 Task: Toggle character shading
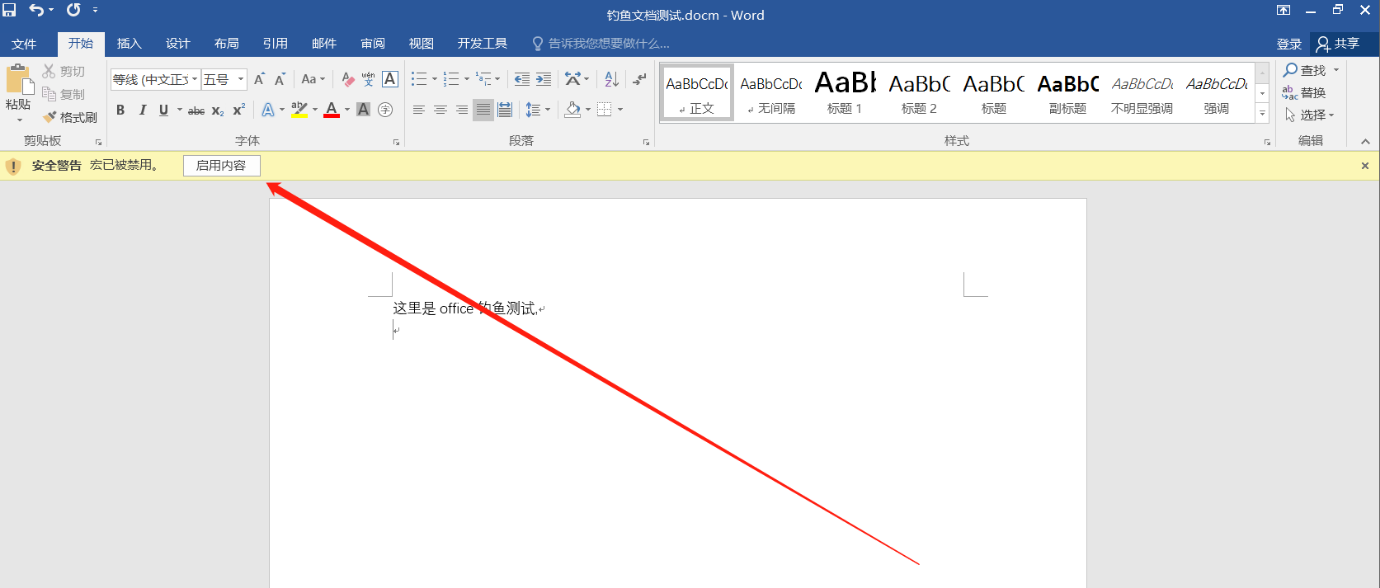point(364,110)
